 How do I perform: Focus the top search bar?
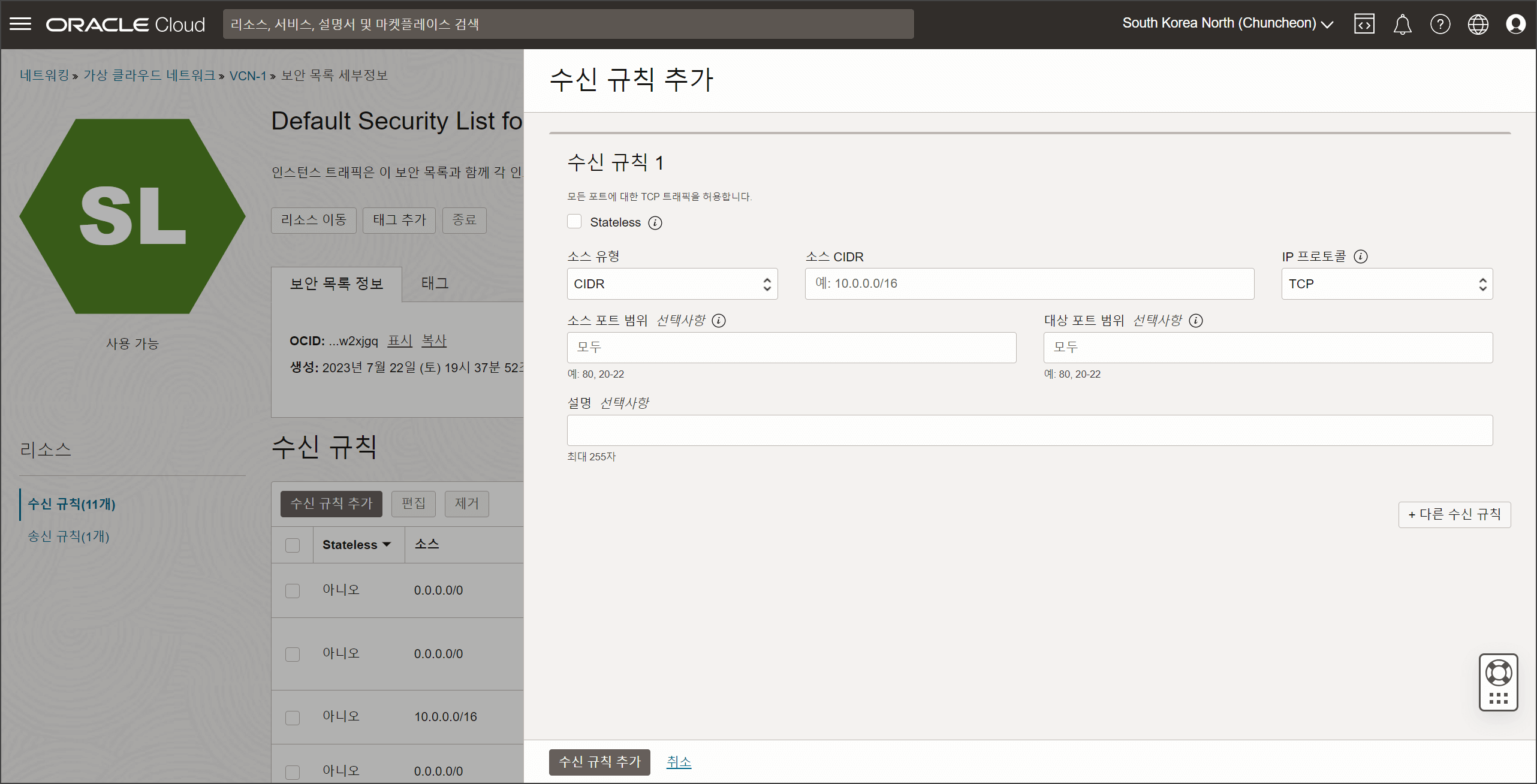pyautogui.click(x=568, y=24)
